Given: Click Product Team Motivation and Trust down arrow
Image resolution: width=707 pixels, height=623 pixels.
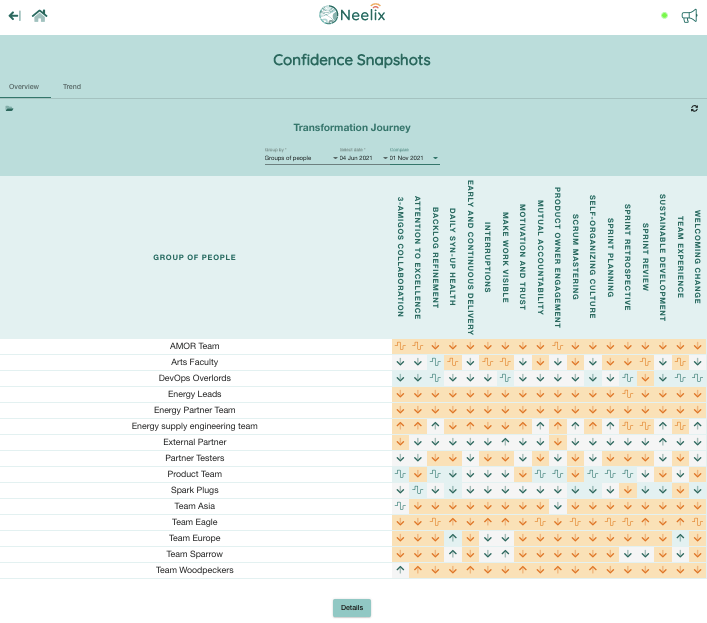Looking at the screenshot, I should click(523, 474).
